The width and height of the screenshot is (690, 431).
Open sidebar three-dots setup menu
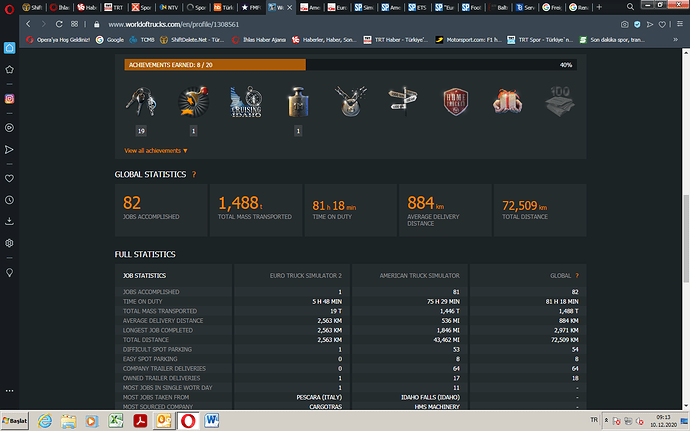click(x=9, y=390)
